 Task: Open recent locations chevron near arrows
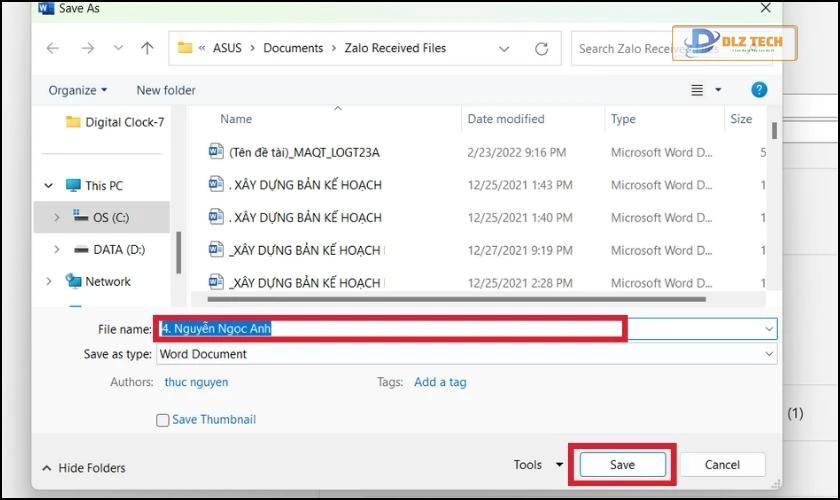[x=118, y=48]
